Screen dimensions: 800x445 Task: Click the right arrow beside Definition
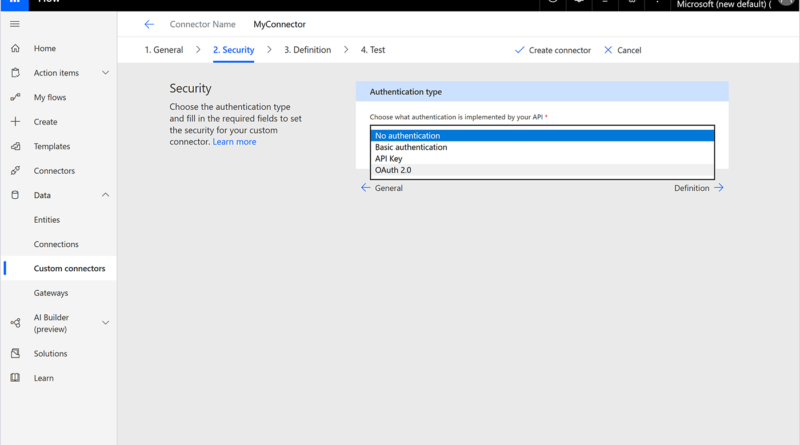point(719,188)
